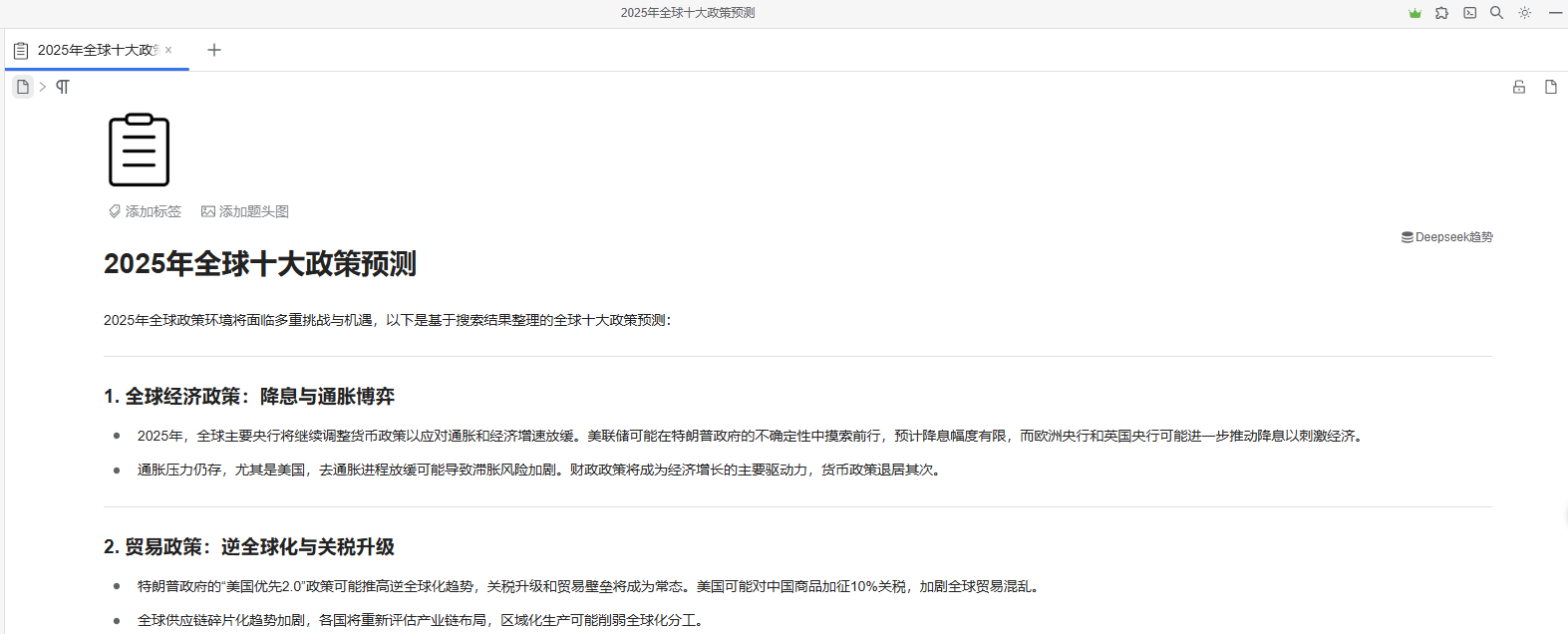Click heading 2. 贸易政策：逆全球化与关税升级
The image size is (1568, 634).
coord(249,547)
